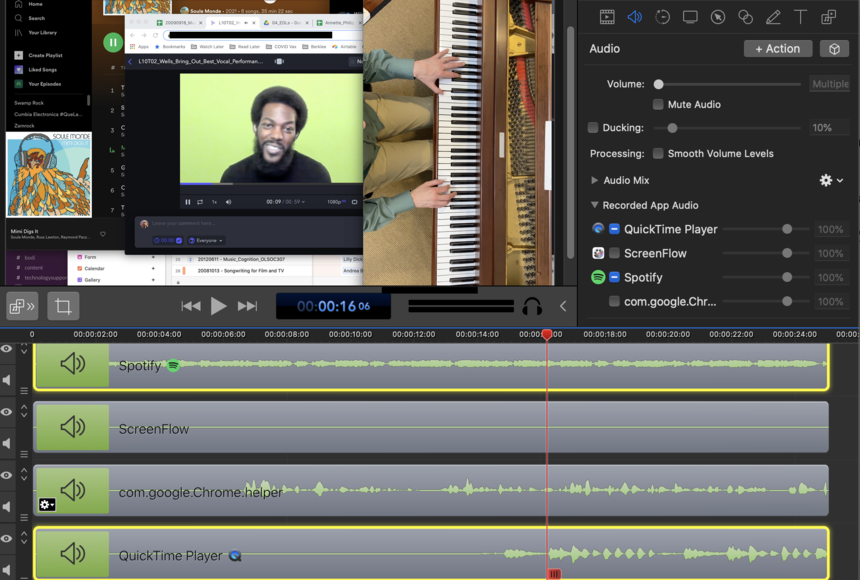Toggle the Spotify app audio checkbox
Screen dimensions: 860x580
coord(614,277)
